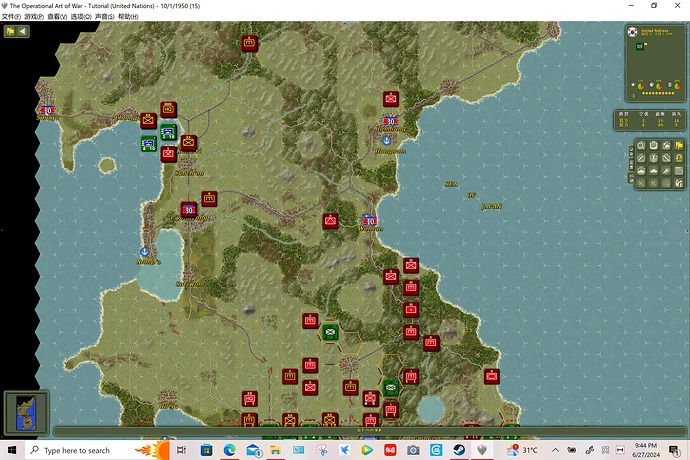Click the green unit counter inside the info panel

(x=640, y=46)
